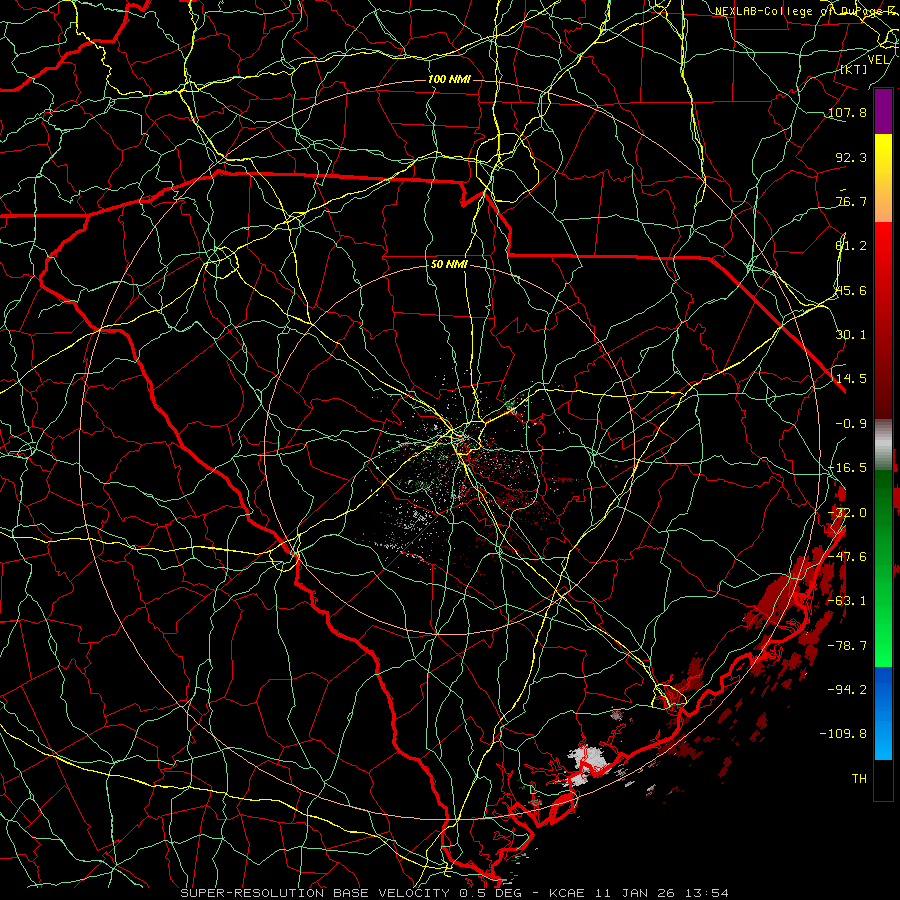This screenshot has width=900, height=900.
Task: Pick the gray segment of the velocity scale
Action: [x=883, y=445]
